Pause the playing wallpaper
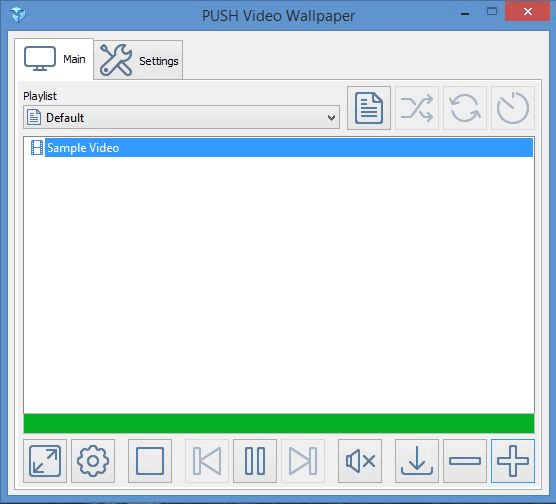 [x=255, y=461]
